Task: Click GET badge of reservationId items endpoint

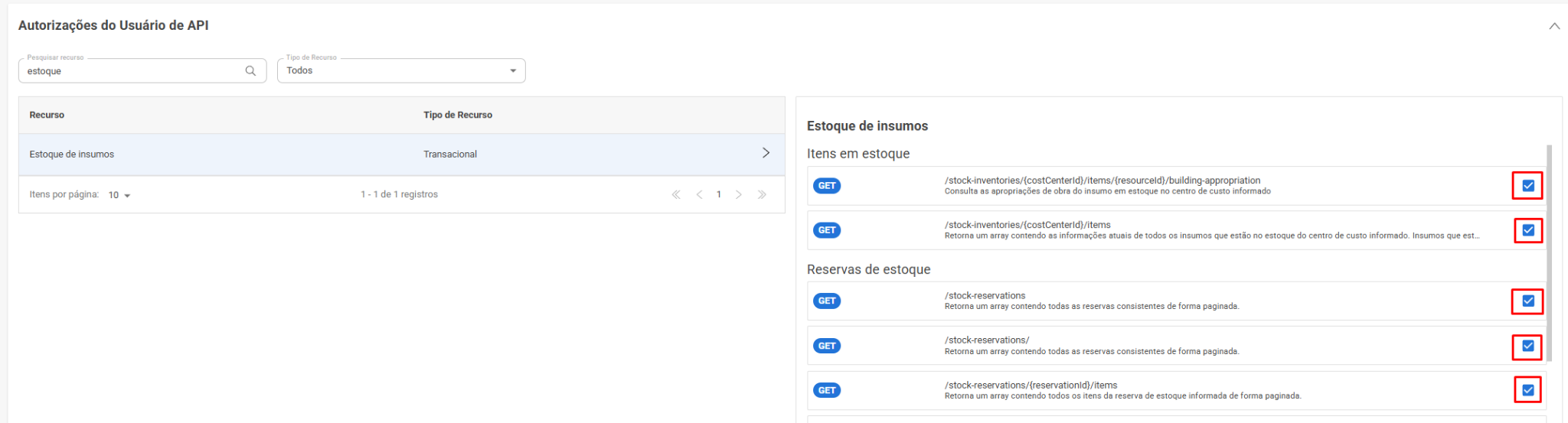Action: (x=827, y=391)
